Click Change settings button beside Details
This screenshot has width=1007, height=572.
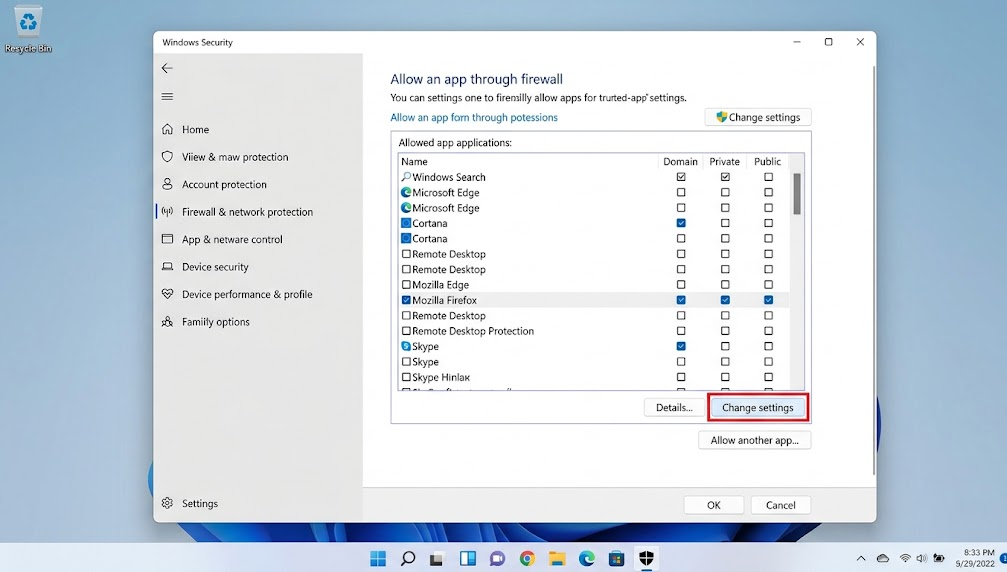click(x=758, y=407)
